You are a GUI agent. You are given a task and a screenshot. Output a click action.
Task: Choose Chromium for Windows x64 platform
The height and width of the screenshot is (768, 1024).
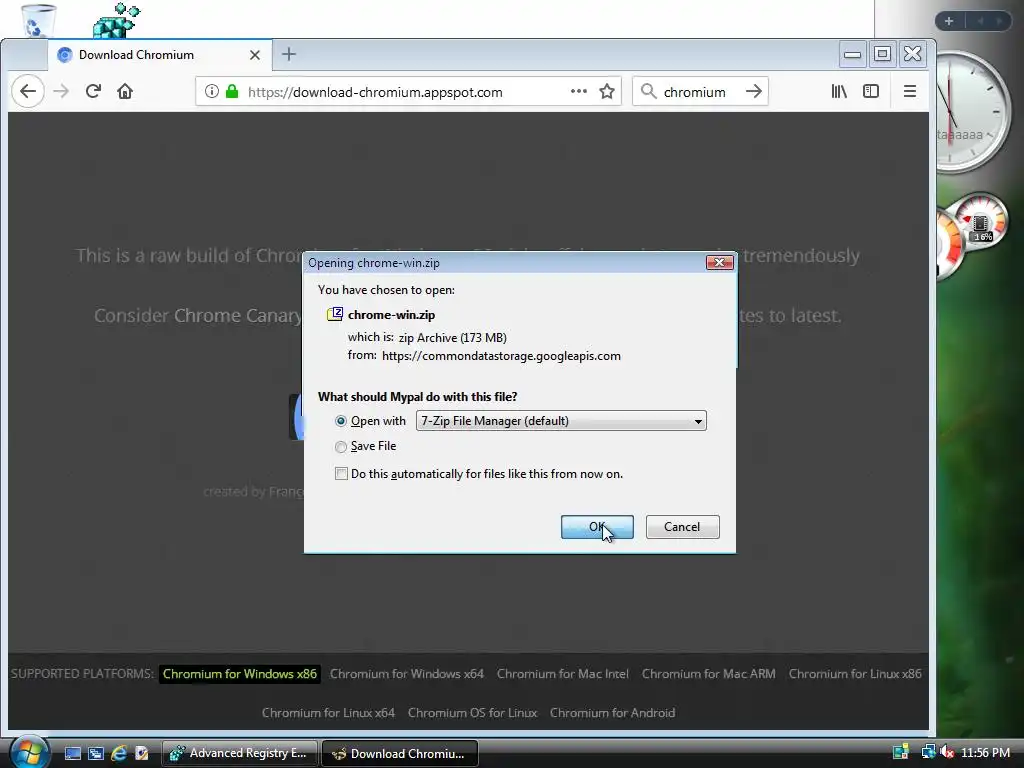(x=407, y=674)
